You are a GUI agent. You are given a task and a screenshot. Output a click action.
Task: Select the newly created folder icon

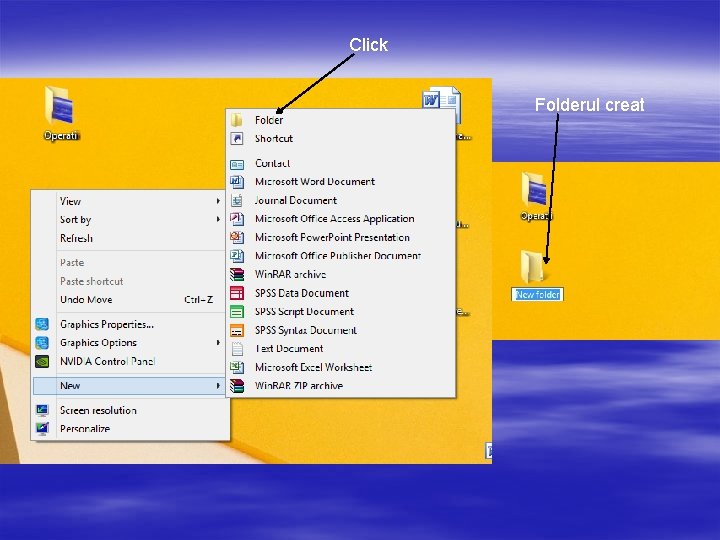[533, 266]
